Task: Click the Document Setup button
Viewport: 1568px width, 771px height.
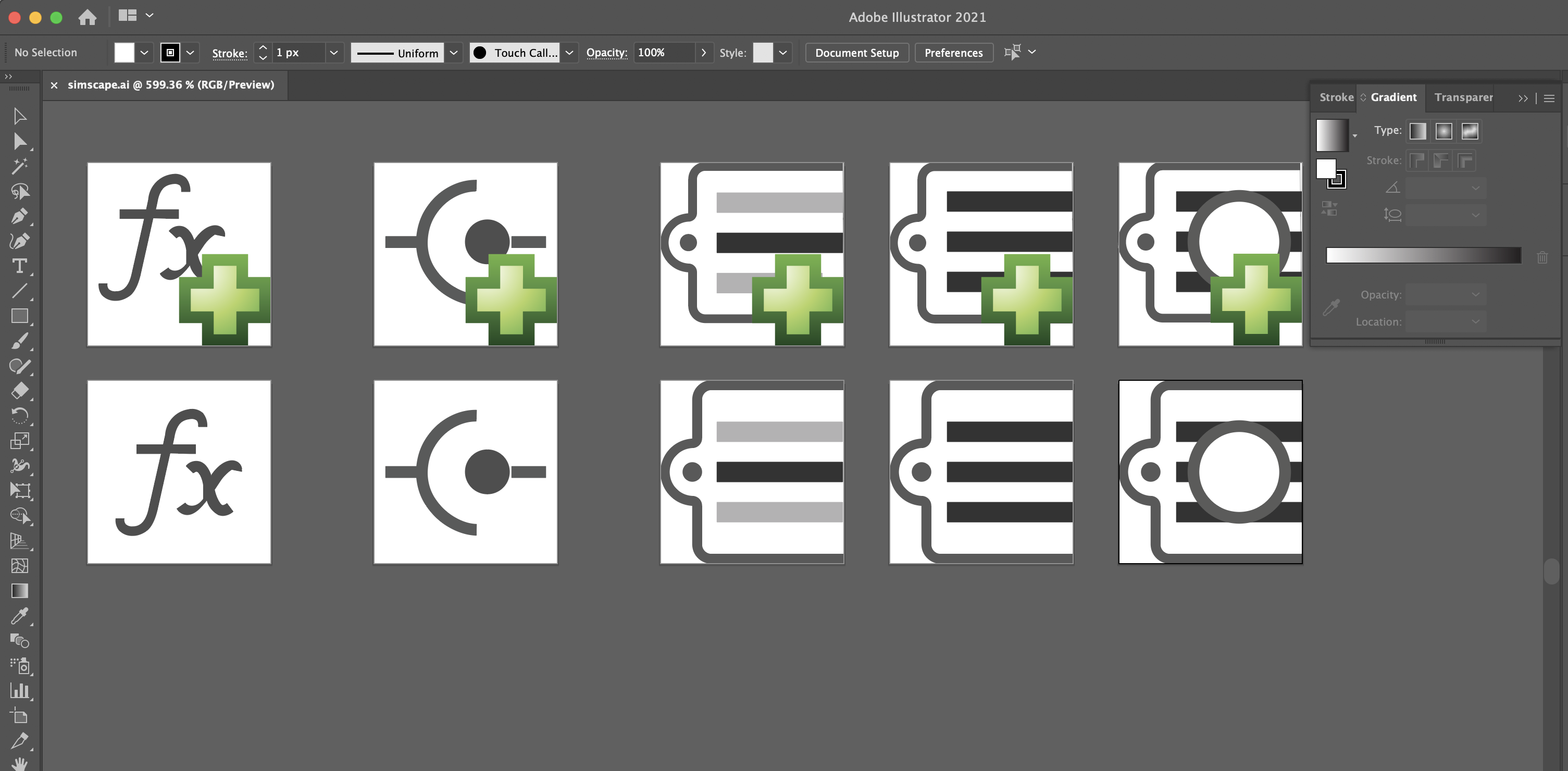Action: coord(856,53)
